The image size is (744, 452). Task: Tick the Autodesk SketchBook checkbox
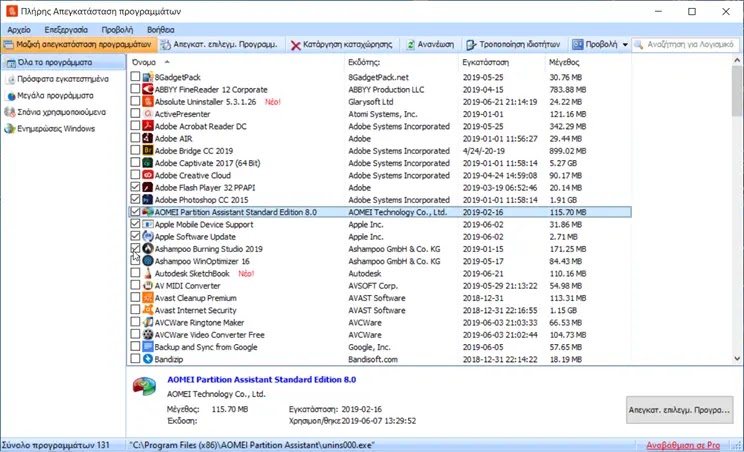[x=135, y=273]
